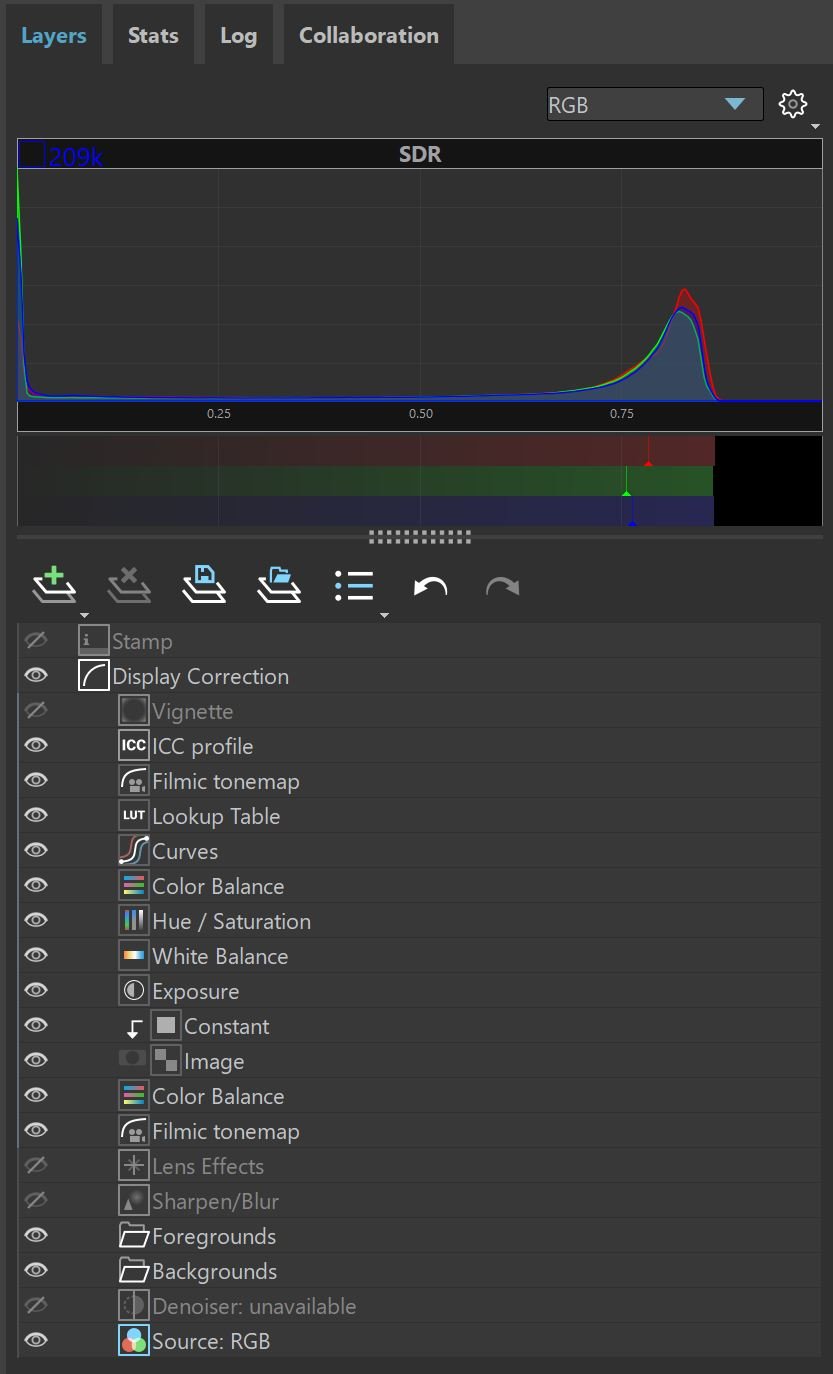Screen dimensions: 833x1374
Task: Click the Stamp layer icon
Action: coord(93,641)
